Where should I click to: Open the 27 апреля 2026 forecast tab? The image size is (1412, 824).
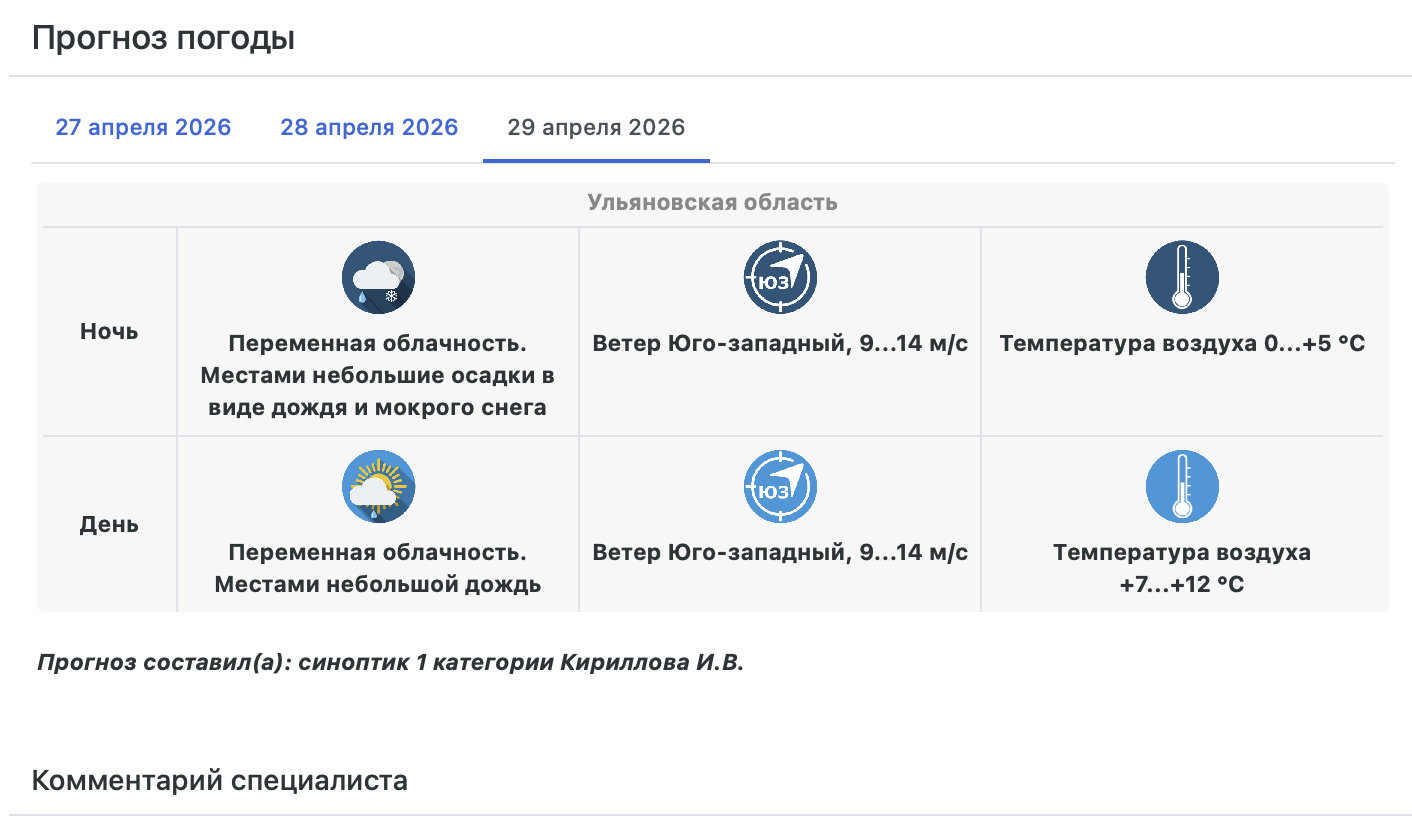point(143,128)
